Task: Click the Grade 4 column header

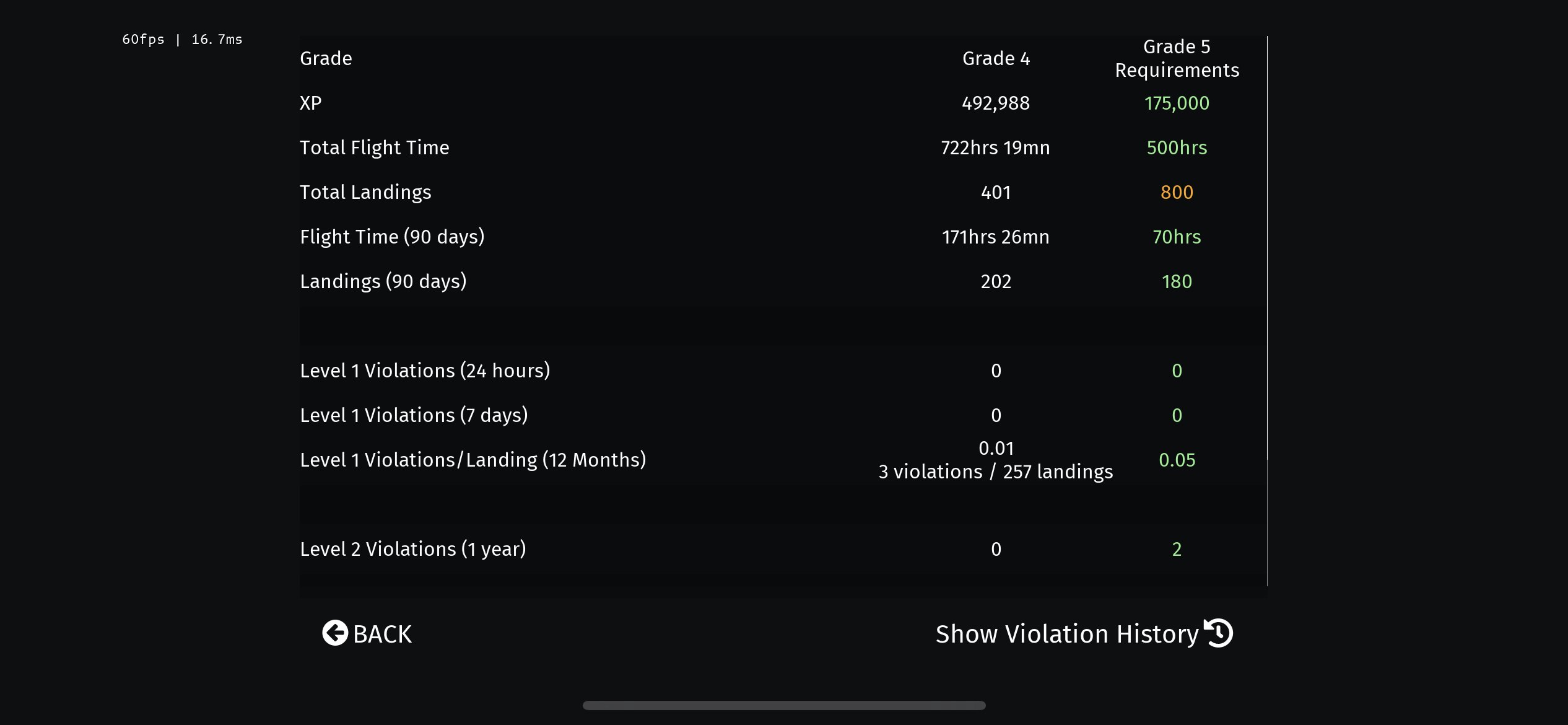Action: [996, 58]
